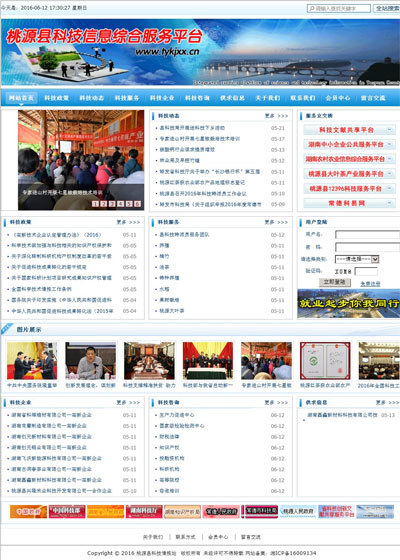Click the 全站搜索 search button
The width and height of the screenshot is (400, 560).
(x=387, y=8)
